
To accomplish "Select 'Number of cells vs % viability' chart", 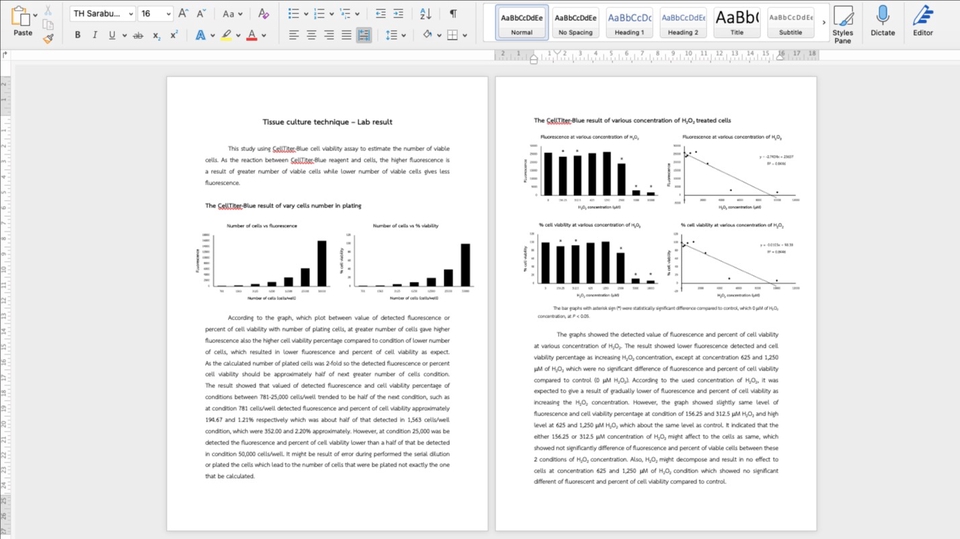I will (406, 261).
